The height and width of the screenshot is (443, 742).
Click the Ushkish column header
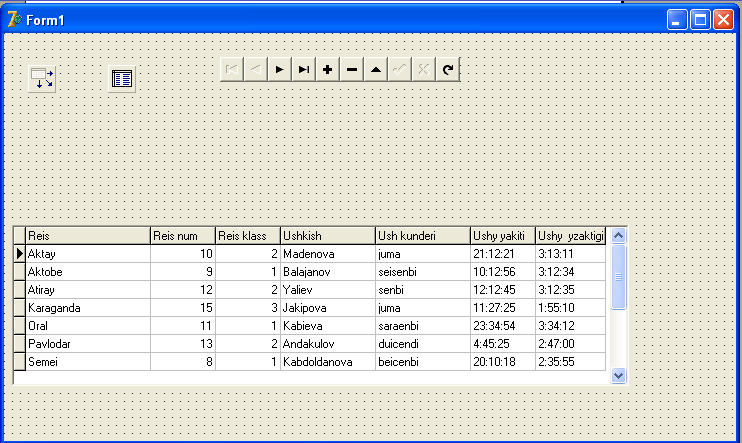tap(328, 236)
